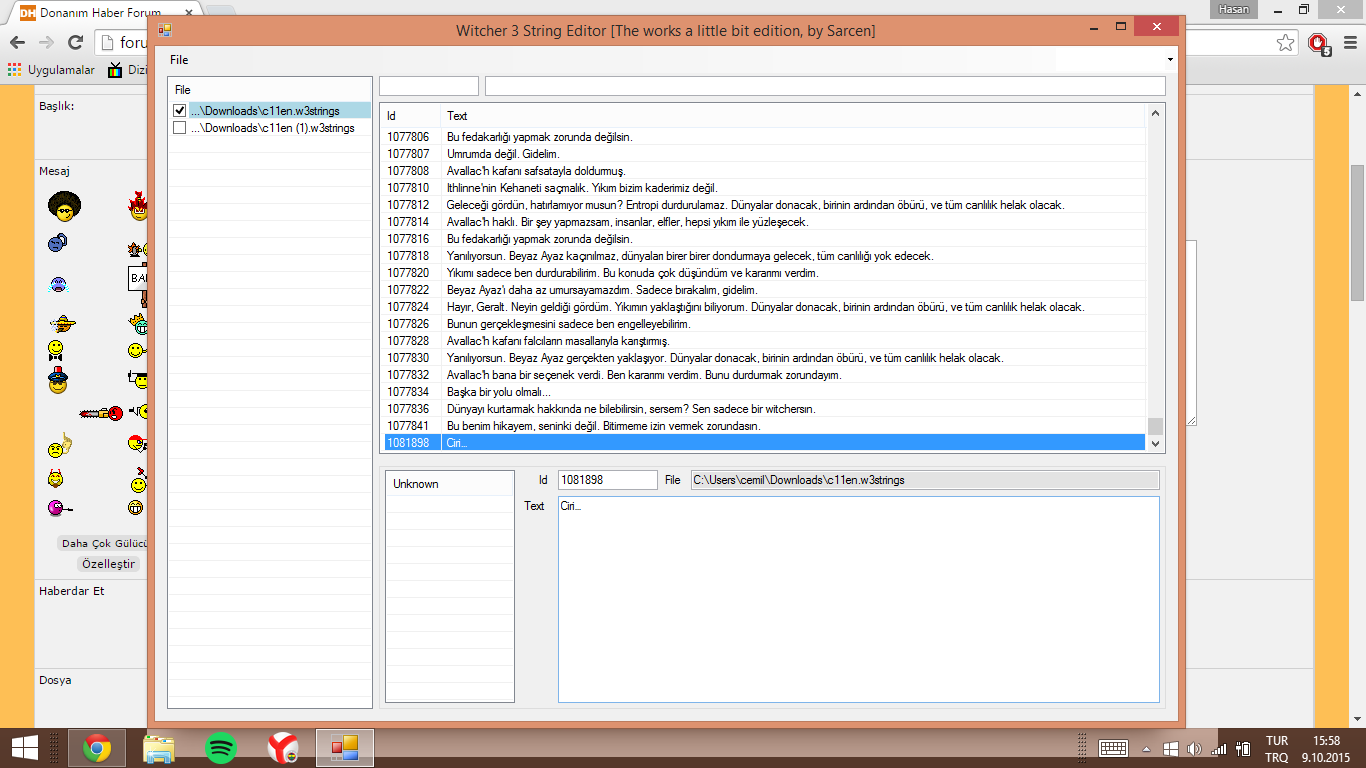Sort strings by the Id column header
1366x768 pixels.
coord(411,116)
